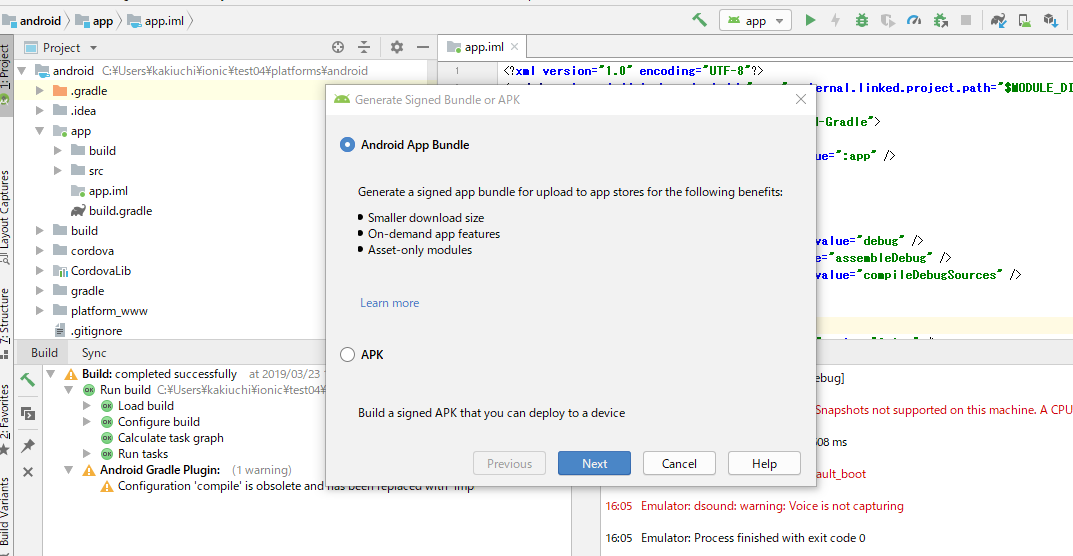Click the Help button
1073x556 pixels.
764,464
